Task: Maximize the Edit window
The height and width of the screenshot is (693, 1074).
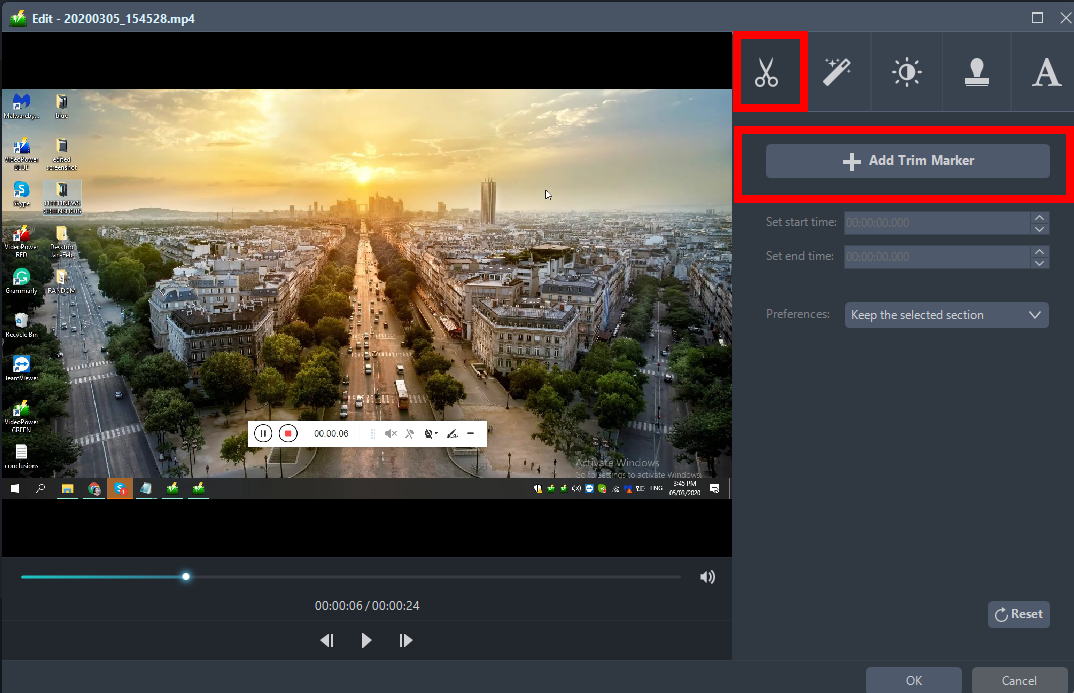Action: (x=1038, y=18)
